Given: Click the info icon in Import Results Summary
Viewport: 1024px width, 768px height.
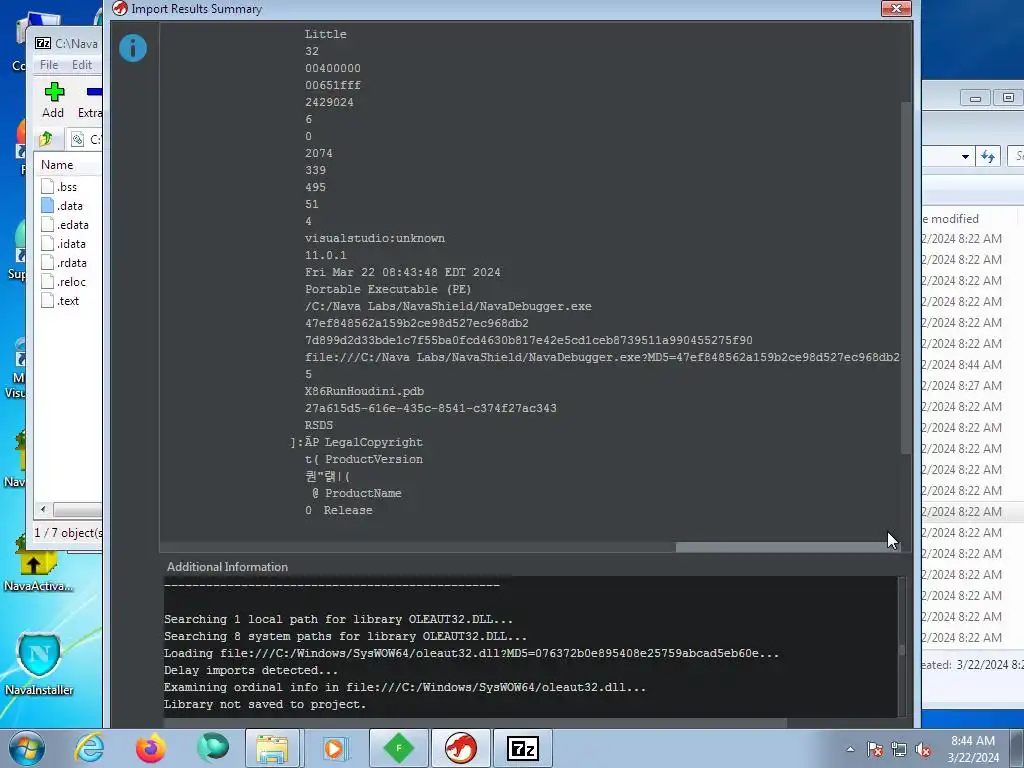Looking at the screenshot, I should (133, 48).
